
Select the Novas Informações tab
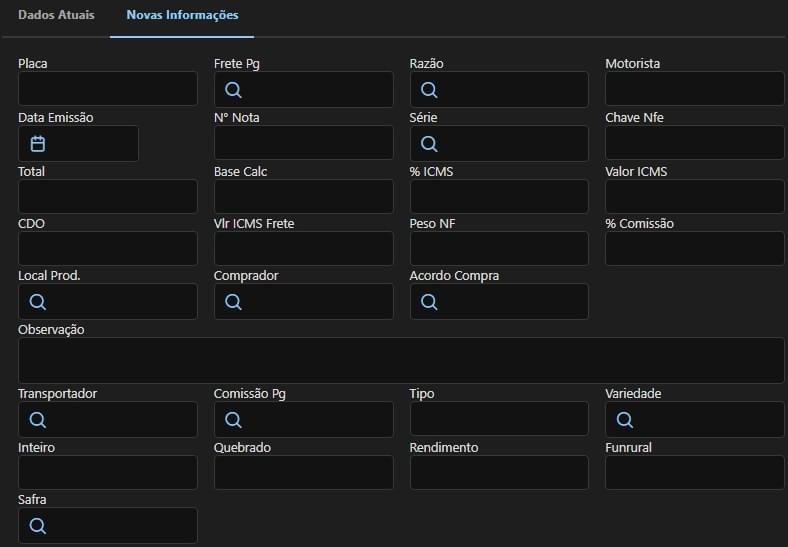(182, 16)
